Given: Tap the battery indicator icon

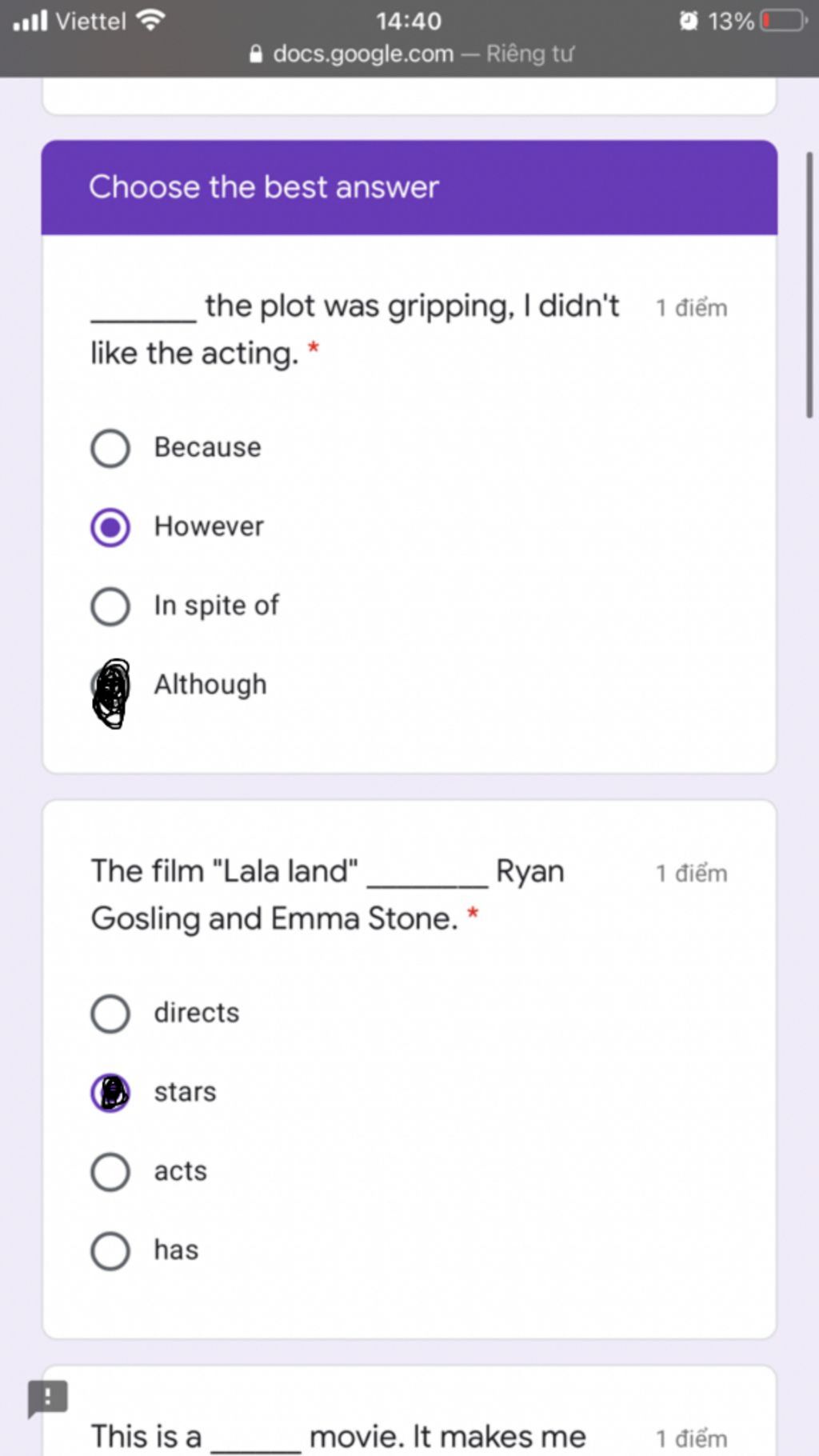Looking at the screenshot, I should [x=785, y=21].
